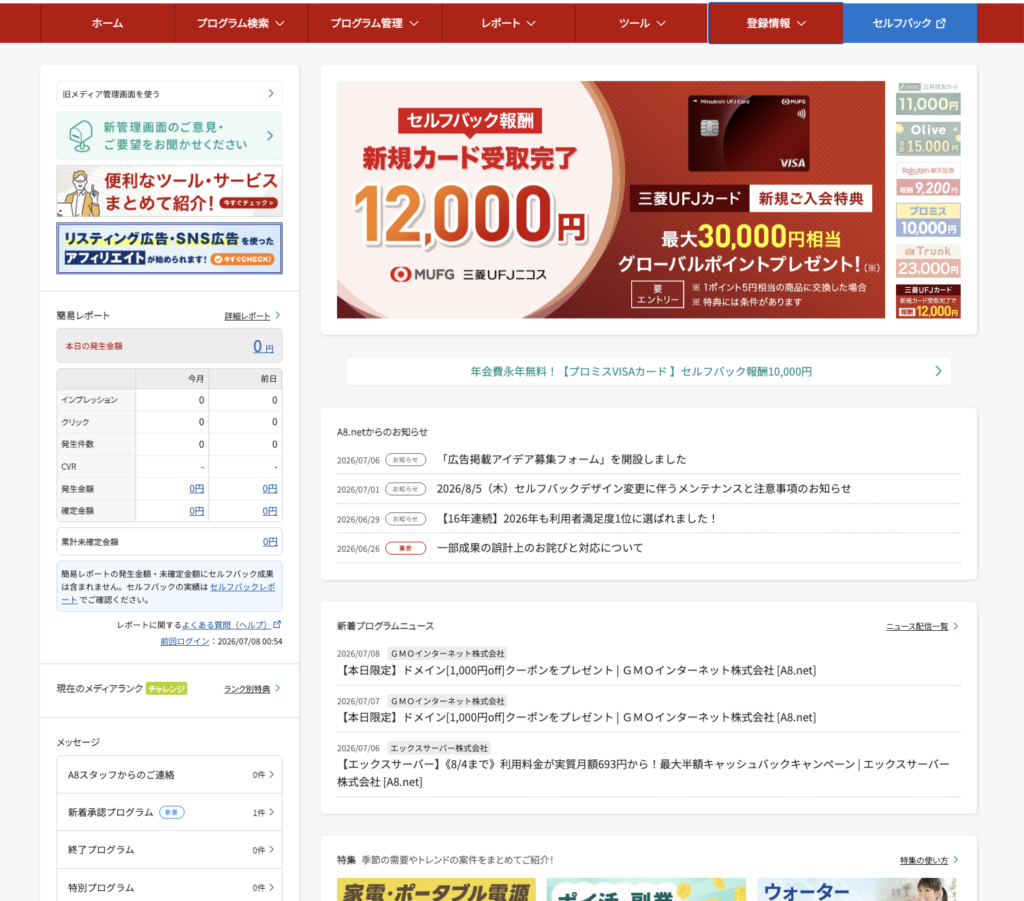Click the チャレンジ rank badge

click(167, 689)
